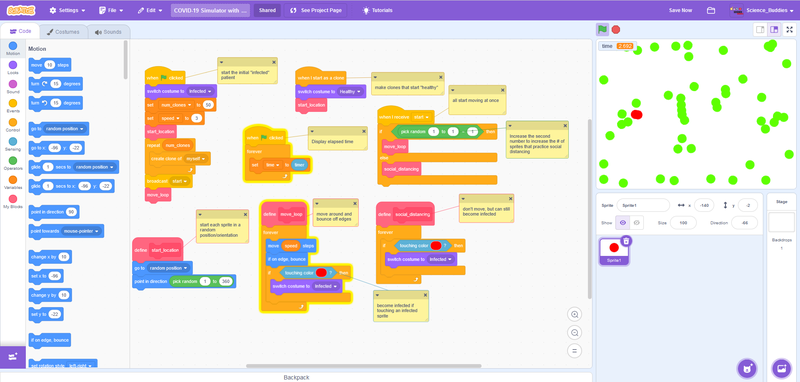This screenshot has width=800, height=382.
Task: Open Add Extension button
Action: click(x=13, y=356)
